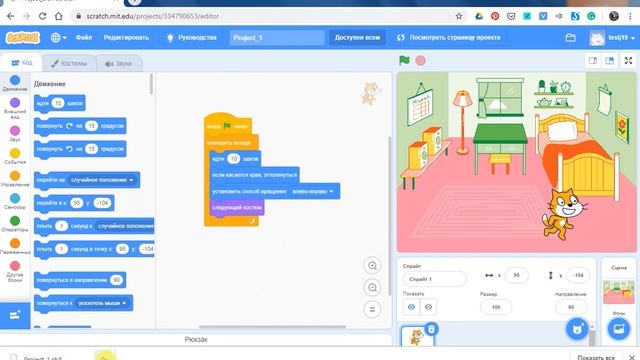Click the 10 value in script идти block
Screen dimensions: 640x360
[x=233, y=159]
